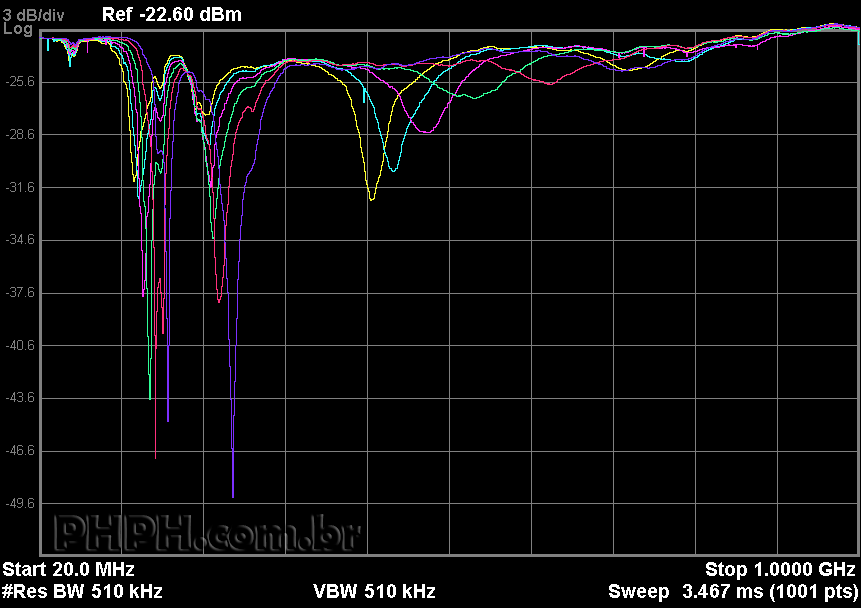Select the 3 dB/div scale label
Viewport: 861px width, 608px height.
(34, 14)
